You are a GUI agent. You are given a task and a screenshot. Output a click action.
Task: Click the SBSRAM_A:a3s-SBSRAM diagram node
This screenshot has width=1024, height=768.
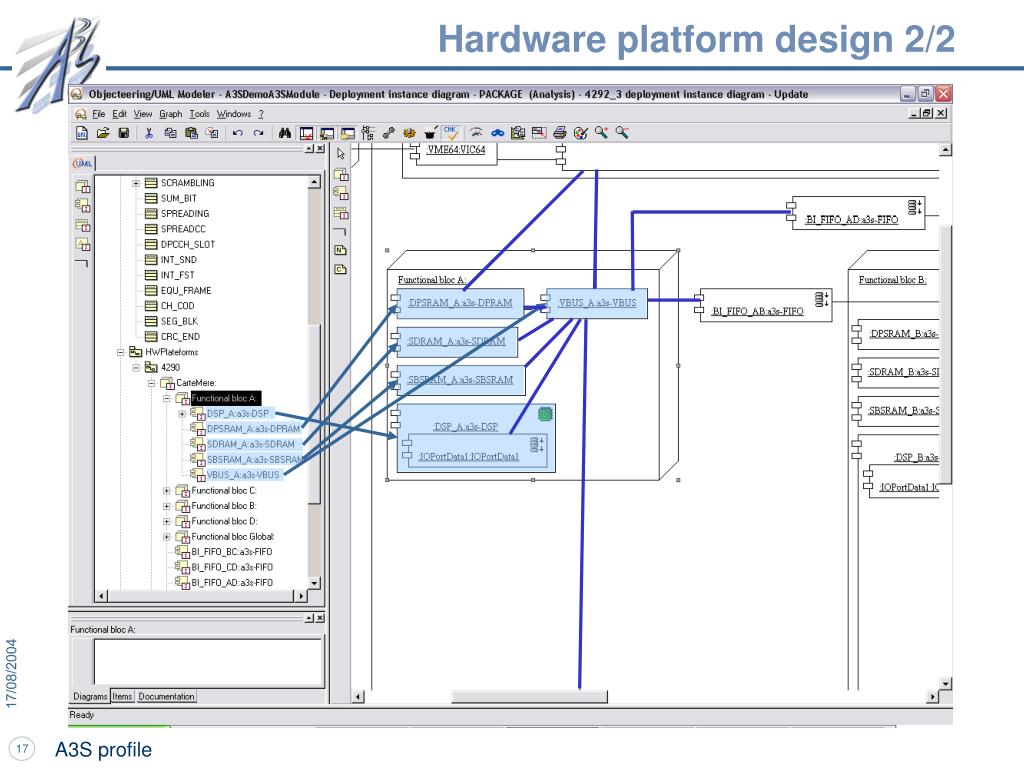pyautogui.click(x=461, y=380)
